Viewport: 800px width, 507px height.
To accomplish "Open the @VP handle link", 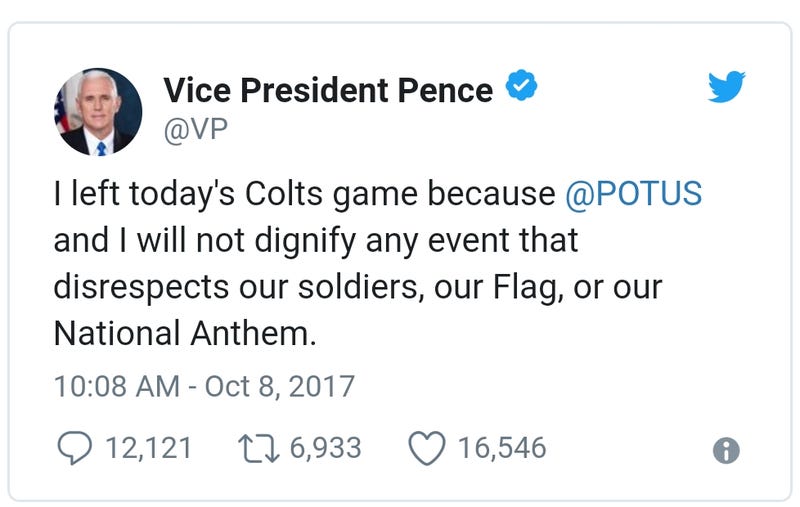I will [x=195, y=130].
